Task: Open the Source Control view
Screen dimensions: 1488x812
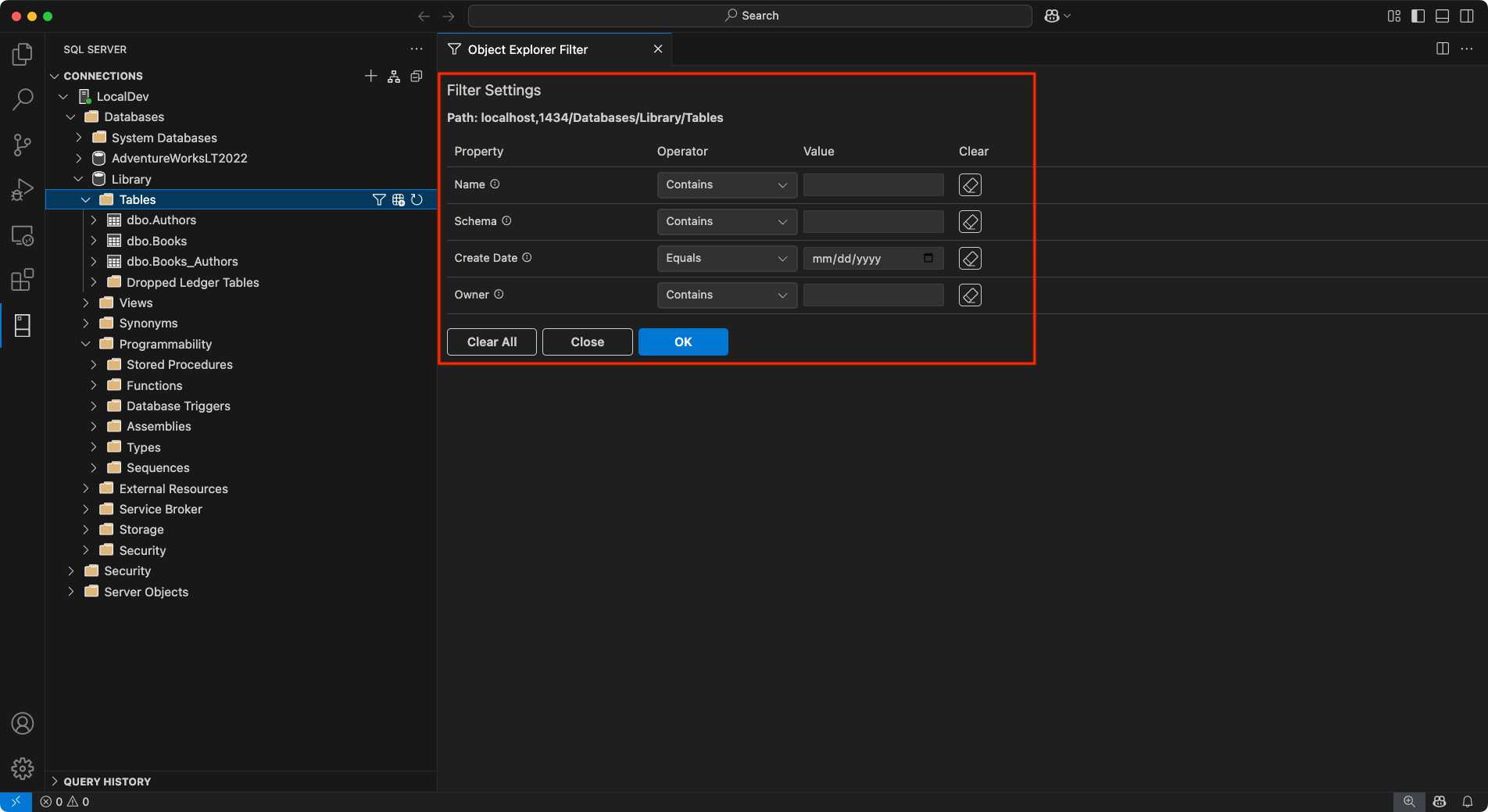Action: tap(23, 145)
